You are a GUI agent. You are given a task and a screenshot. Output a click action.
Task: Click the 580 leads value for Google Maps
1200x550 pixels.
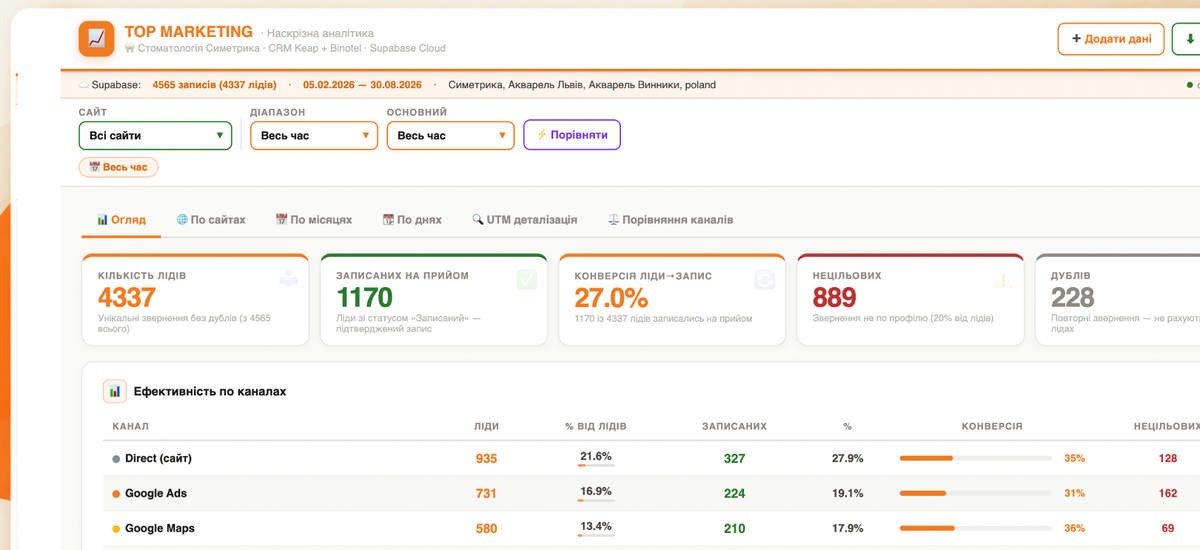(486, 529)
